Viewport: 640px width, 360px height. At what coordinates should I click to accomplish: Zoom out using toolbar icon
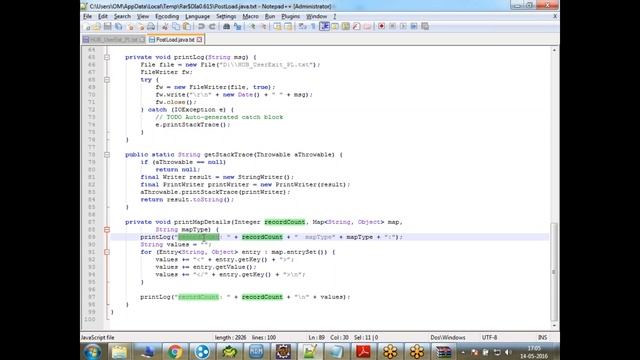tap(264, 27)
